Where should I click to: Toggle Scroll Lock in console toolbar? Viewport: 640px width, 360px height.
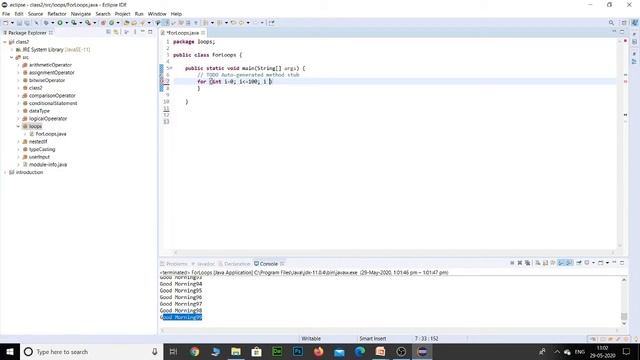[545, 263]
